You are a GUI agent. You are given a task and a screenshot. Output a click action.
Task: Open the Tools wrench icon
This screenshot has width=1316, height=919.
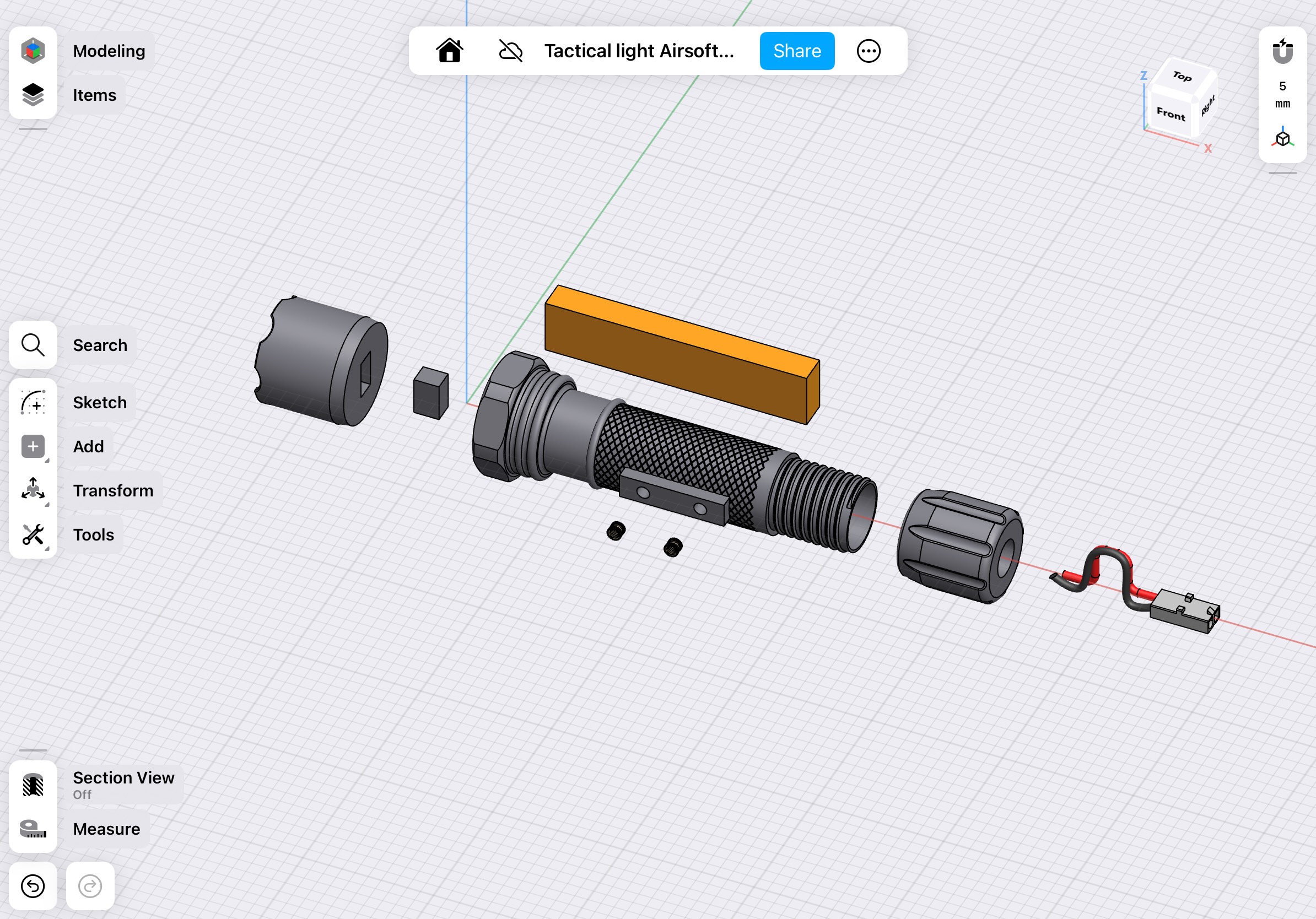pyautogui.click(x=33, y=534)
